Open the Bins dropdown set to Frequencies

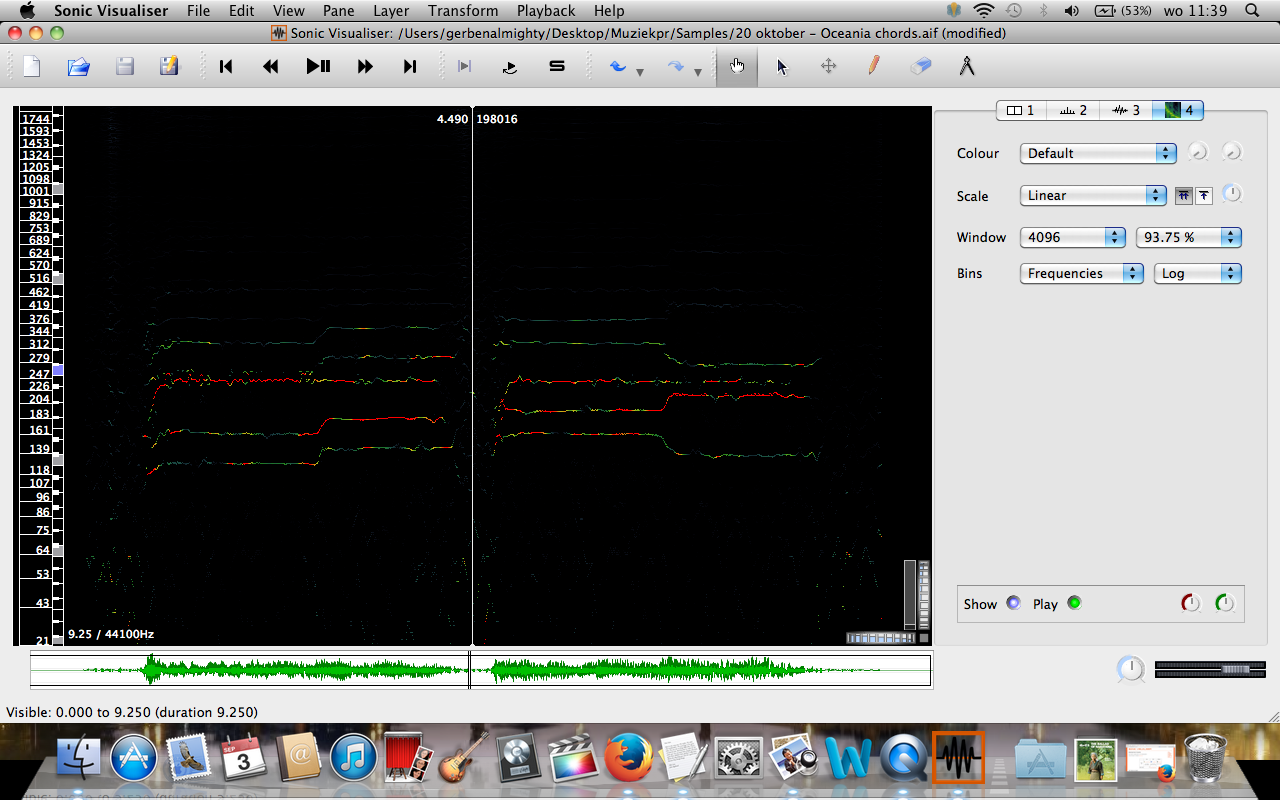click(x=1082, y=273)
